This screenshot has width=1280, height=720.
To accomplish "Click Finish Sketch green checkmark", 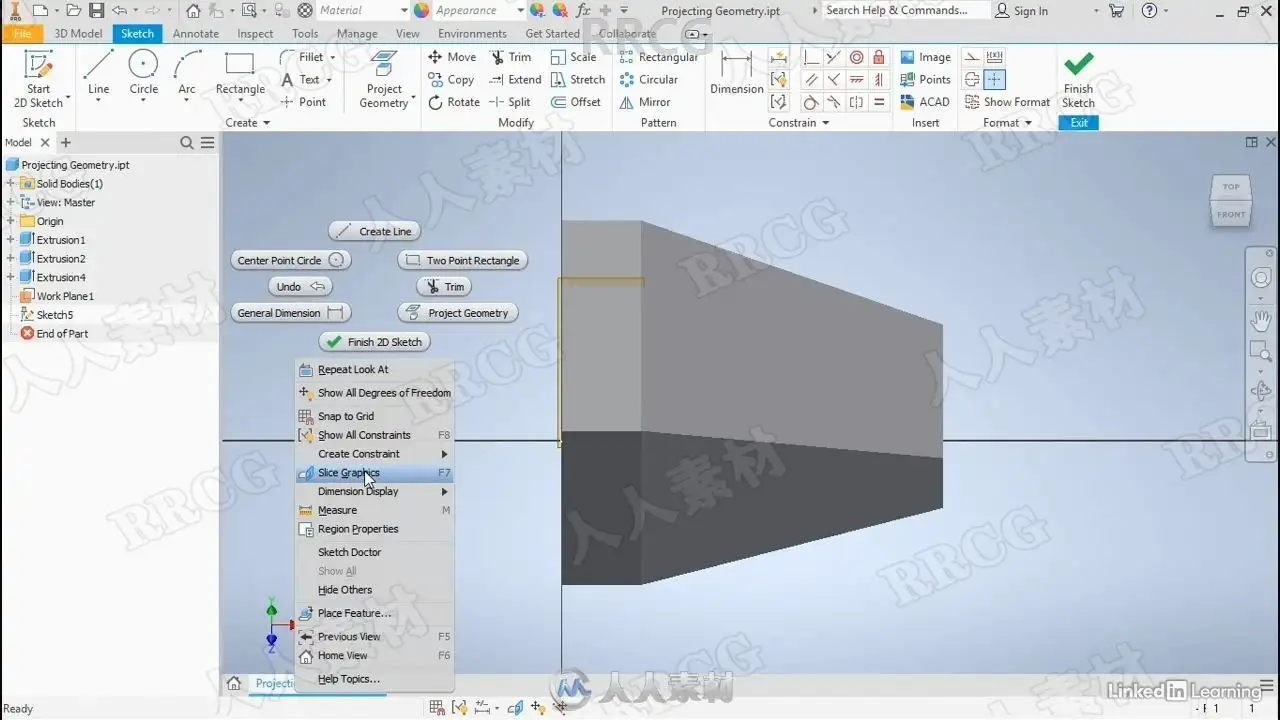I will [x=1078, y=80].
